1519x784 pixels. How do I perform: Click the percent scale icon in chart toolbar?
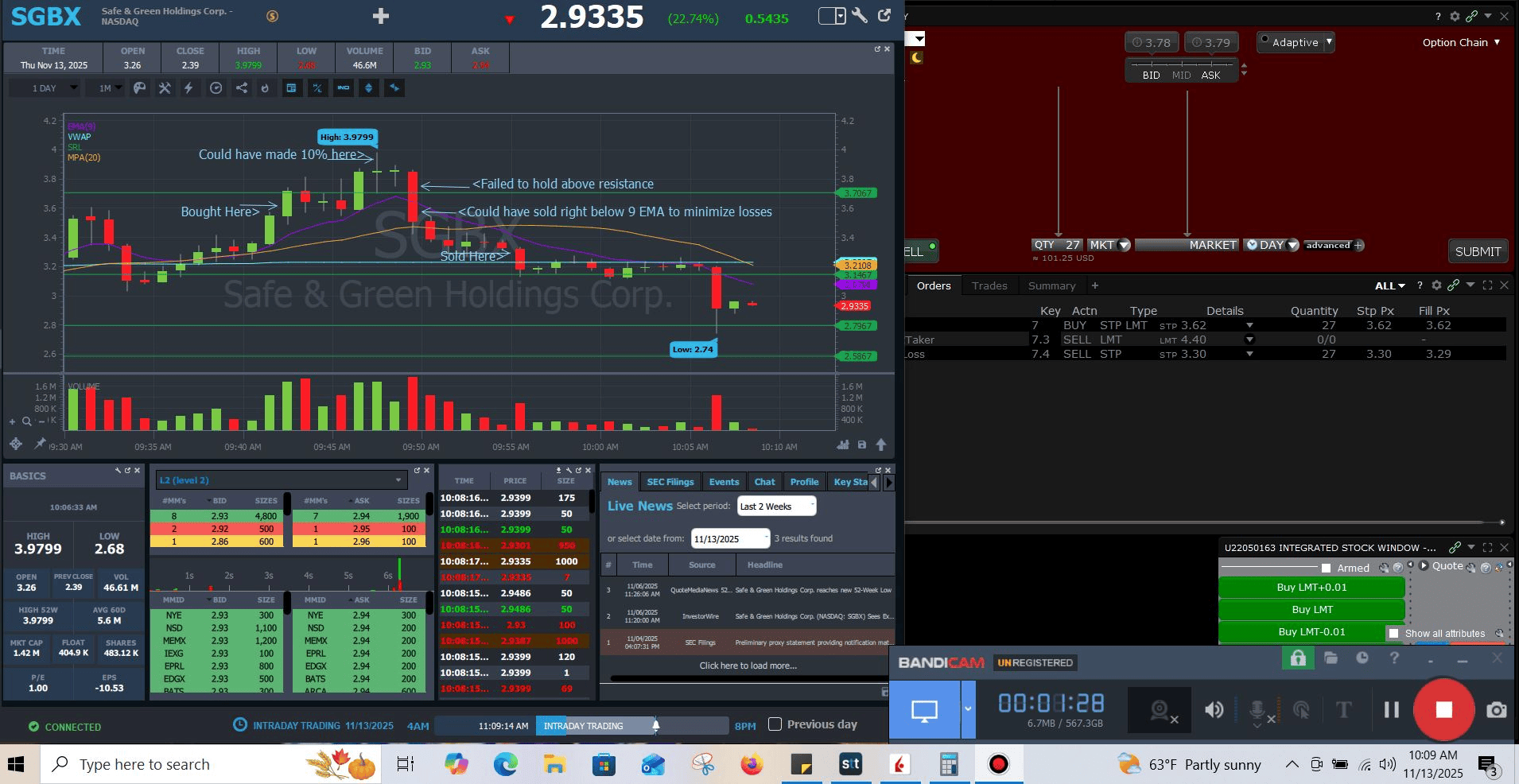point(317,88)
